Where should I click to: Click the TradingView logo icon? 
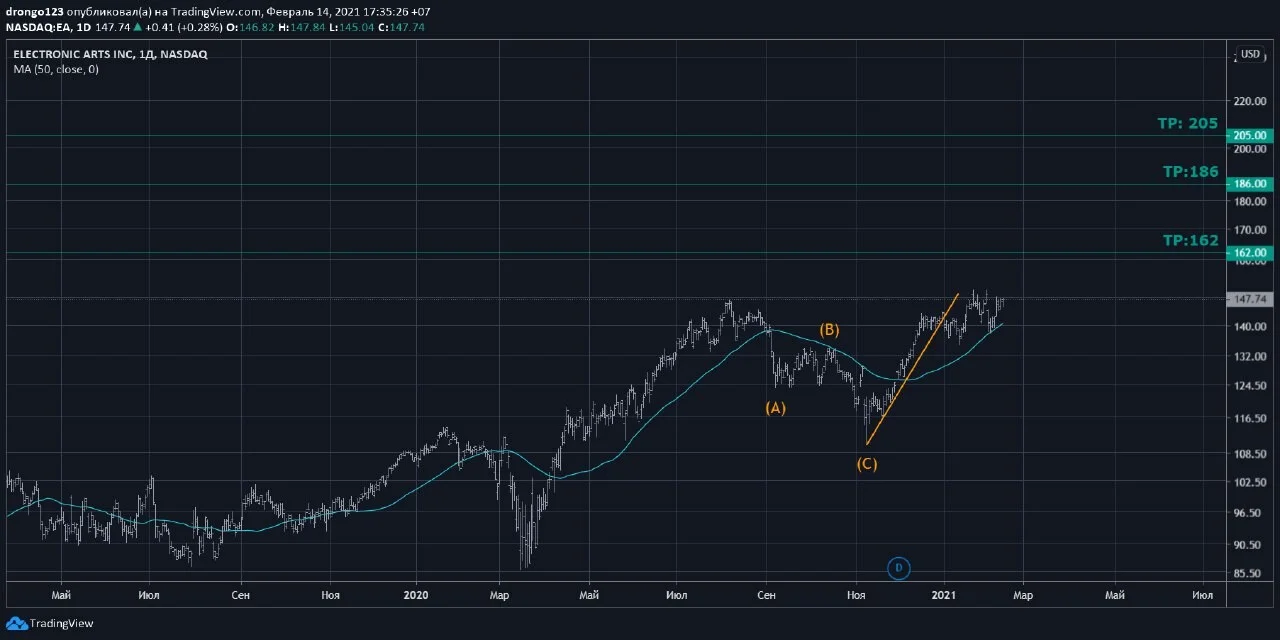click(17, 623)
